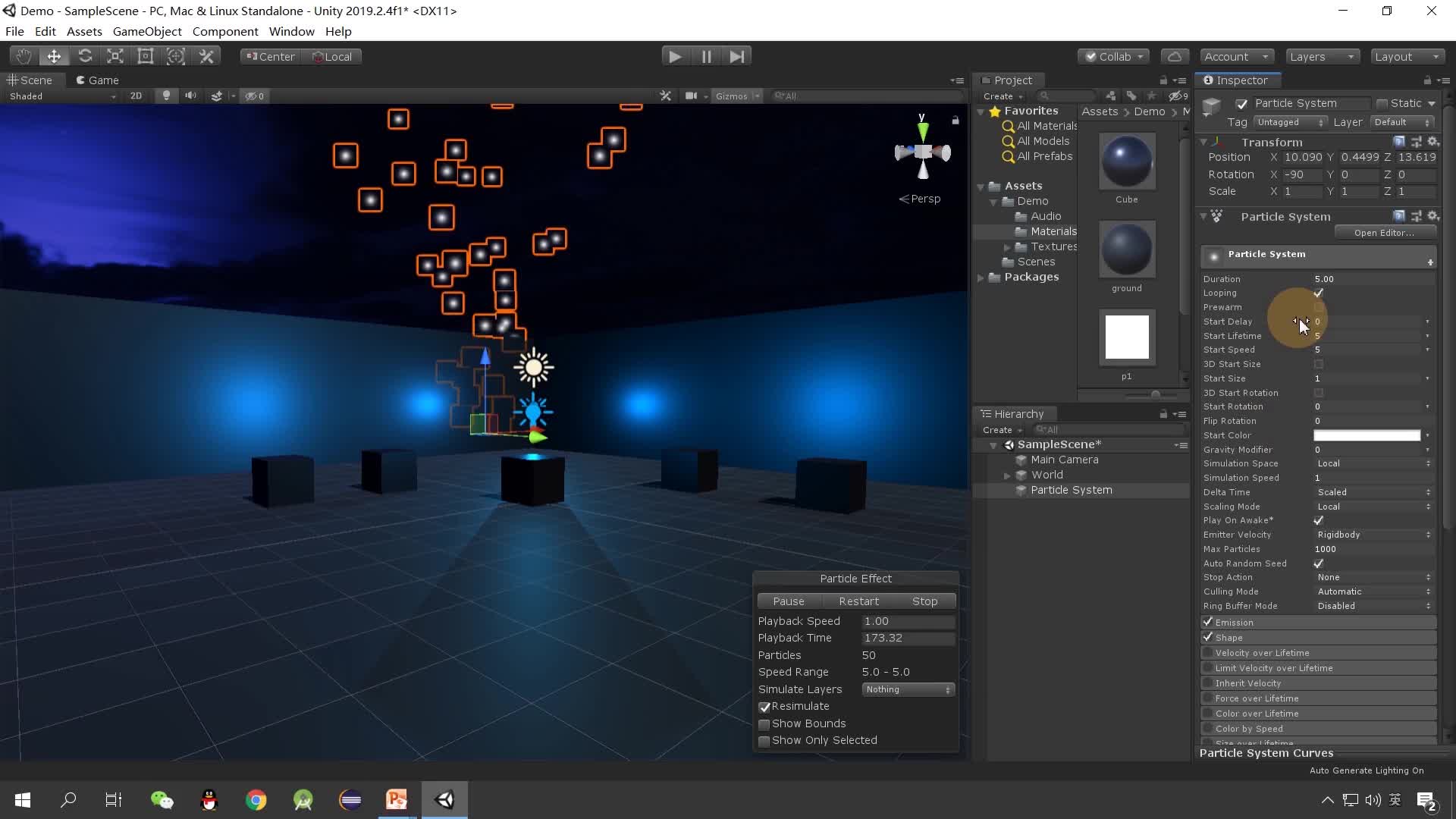Toggle scene lighting with the bulb icon
1456x819 pixels.
click(x=166, y=96)
